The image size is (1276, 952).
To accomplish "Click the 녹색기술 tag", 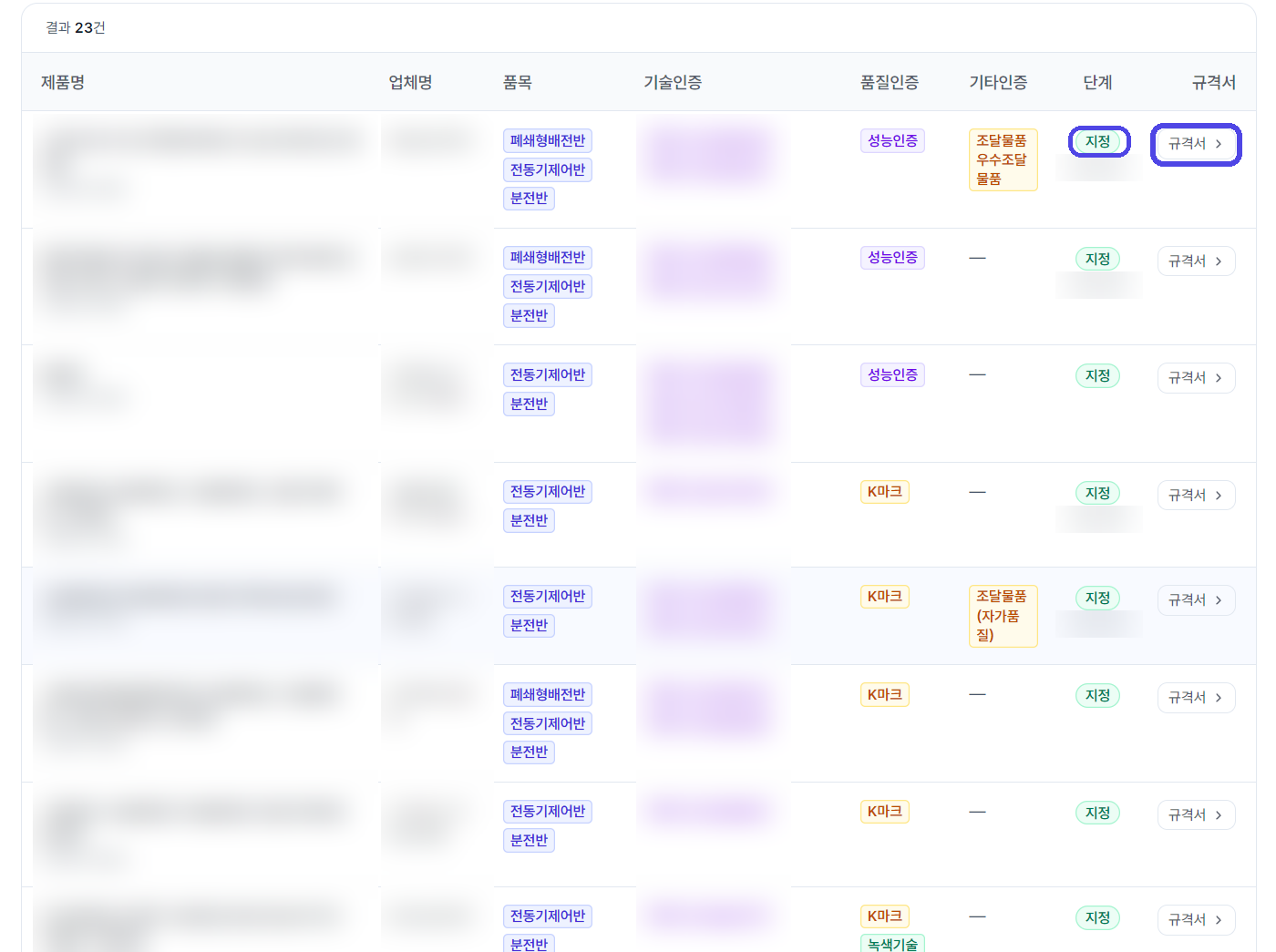I will (x=892, y=944).
